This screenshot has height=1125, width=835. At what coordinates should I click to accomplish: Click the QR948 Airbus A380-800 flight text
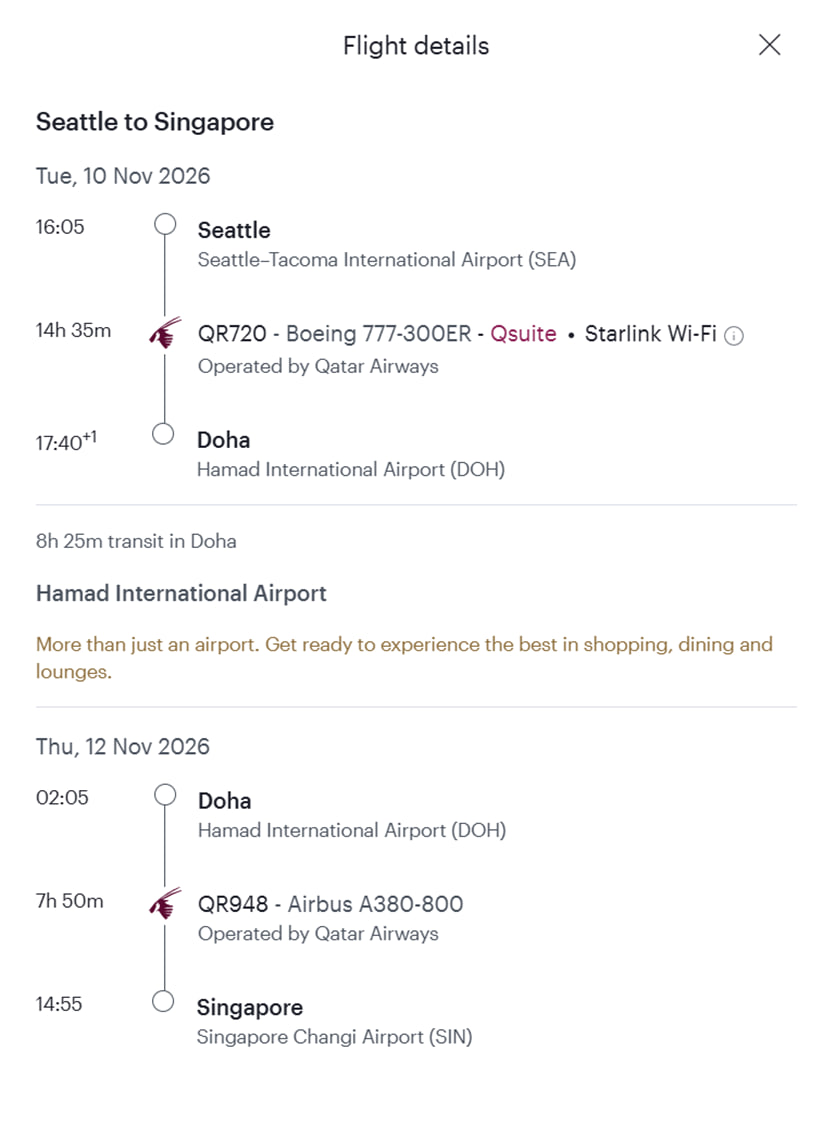pyautogui.click(x=330, y=904)
